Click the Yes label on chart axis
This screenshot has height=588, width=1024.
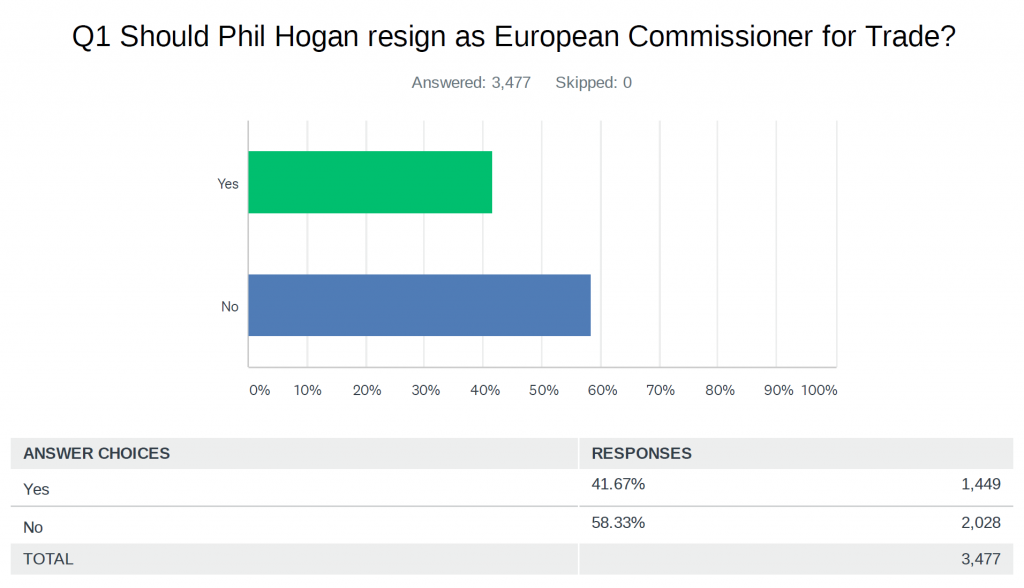[x=228, y=183]
